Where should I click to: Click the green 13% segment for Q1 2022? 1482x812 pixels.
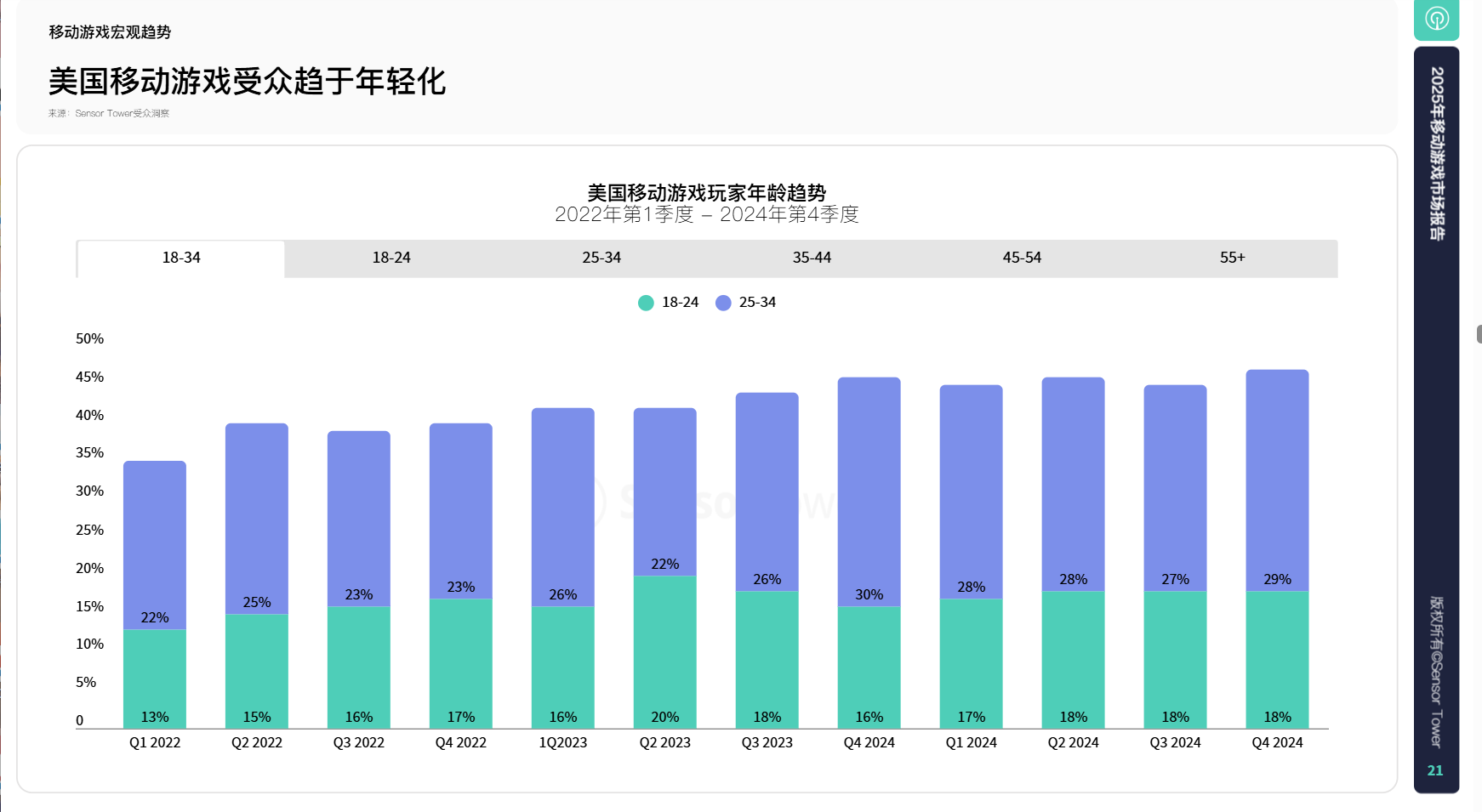(x=155, y=679)
